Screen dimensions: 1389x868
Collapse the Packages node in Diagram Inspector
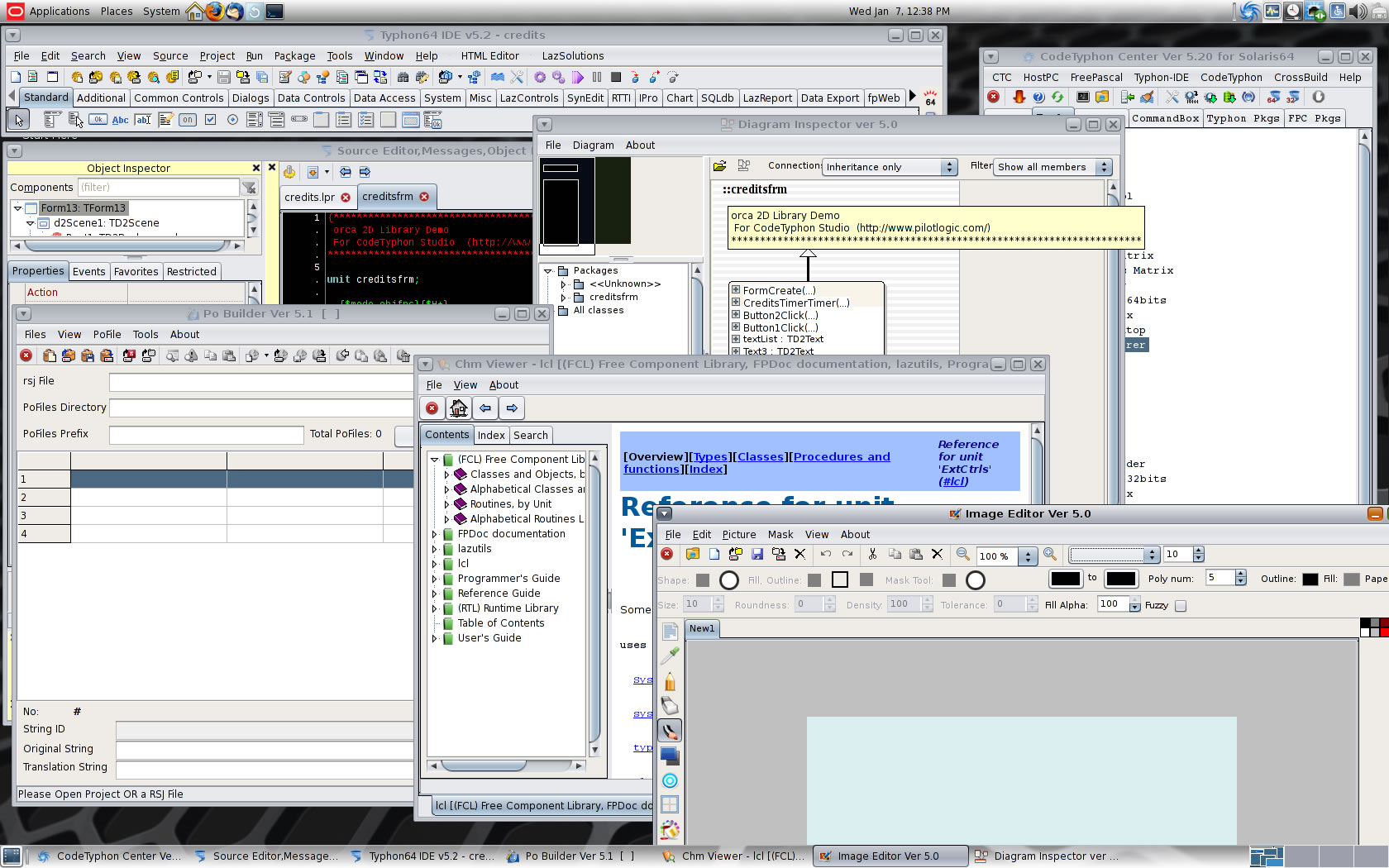[x=548, y=271]
